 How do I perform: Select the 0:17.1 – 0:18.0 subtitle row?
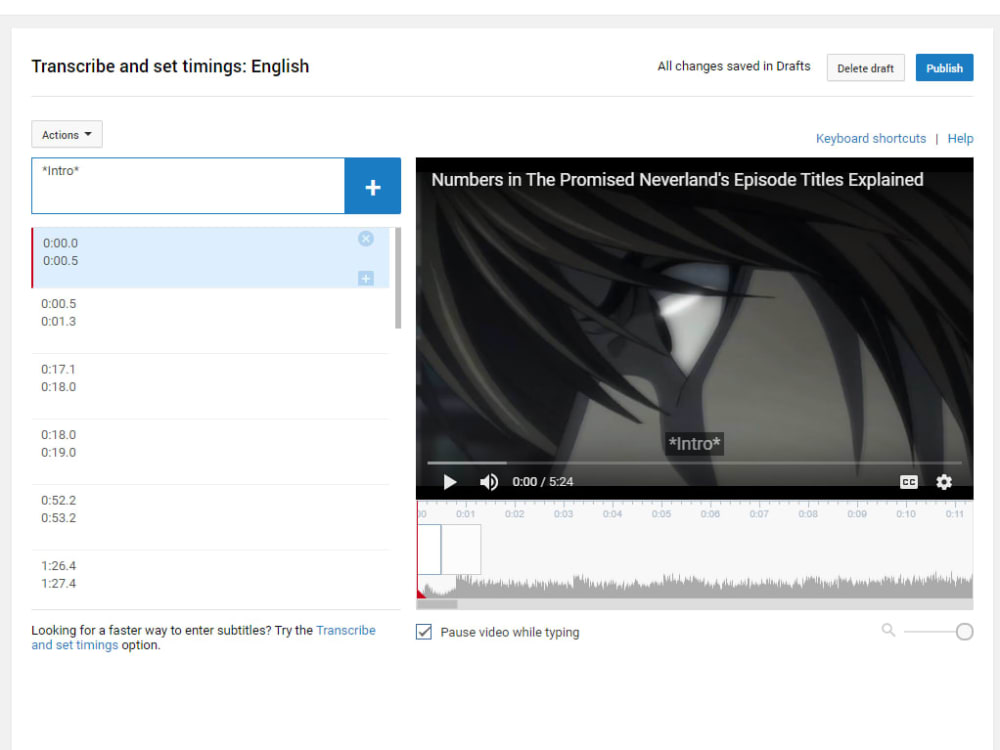(x=210, y=386)
